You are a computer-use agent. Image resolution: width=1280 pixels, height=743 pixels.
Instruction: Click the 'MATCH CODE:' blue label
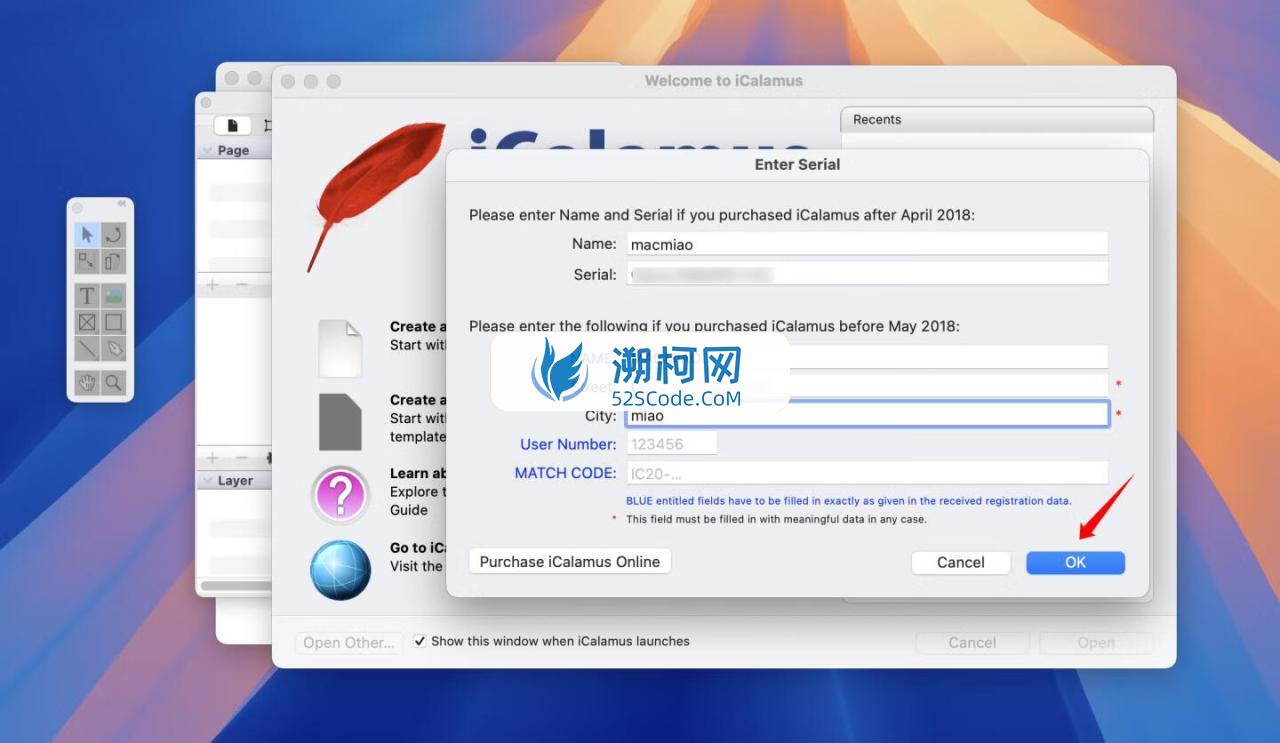tap(565, 473)
